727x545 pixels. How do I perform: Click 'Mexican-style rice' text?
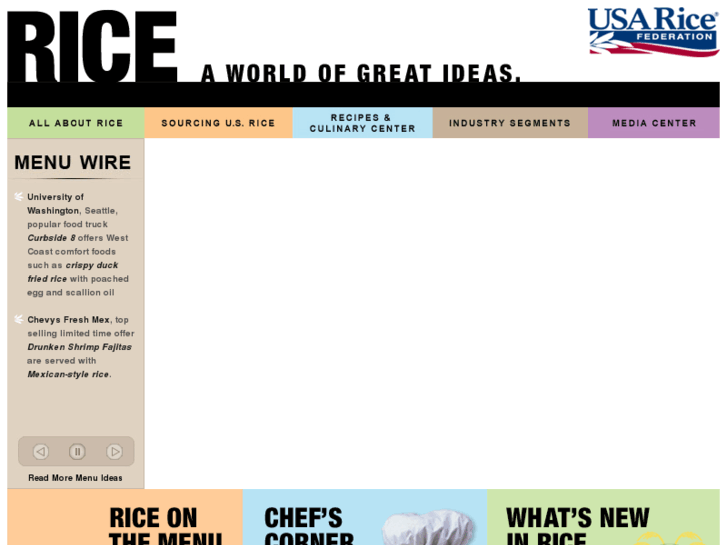68,374
